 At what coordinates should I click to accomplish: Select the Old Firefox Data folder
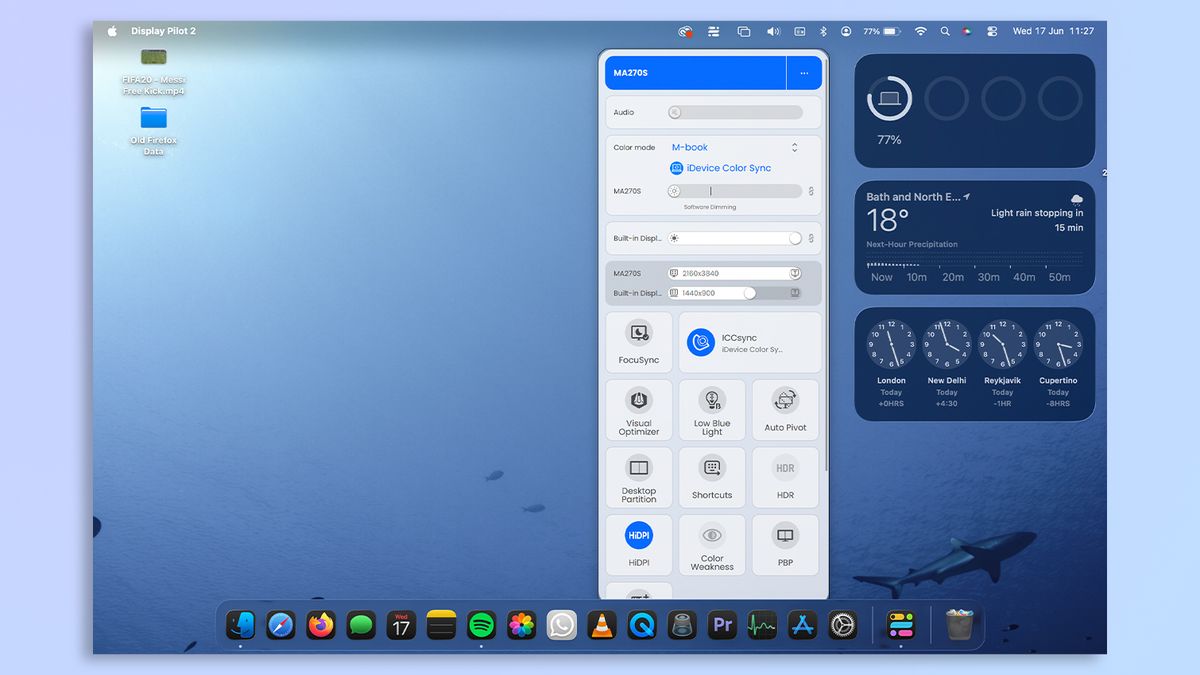point(153,131)
